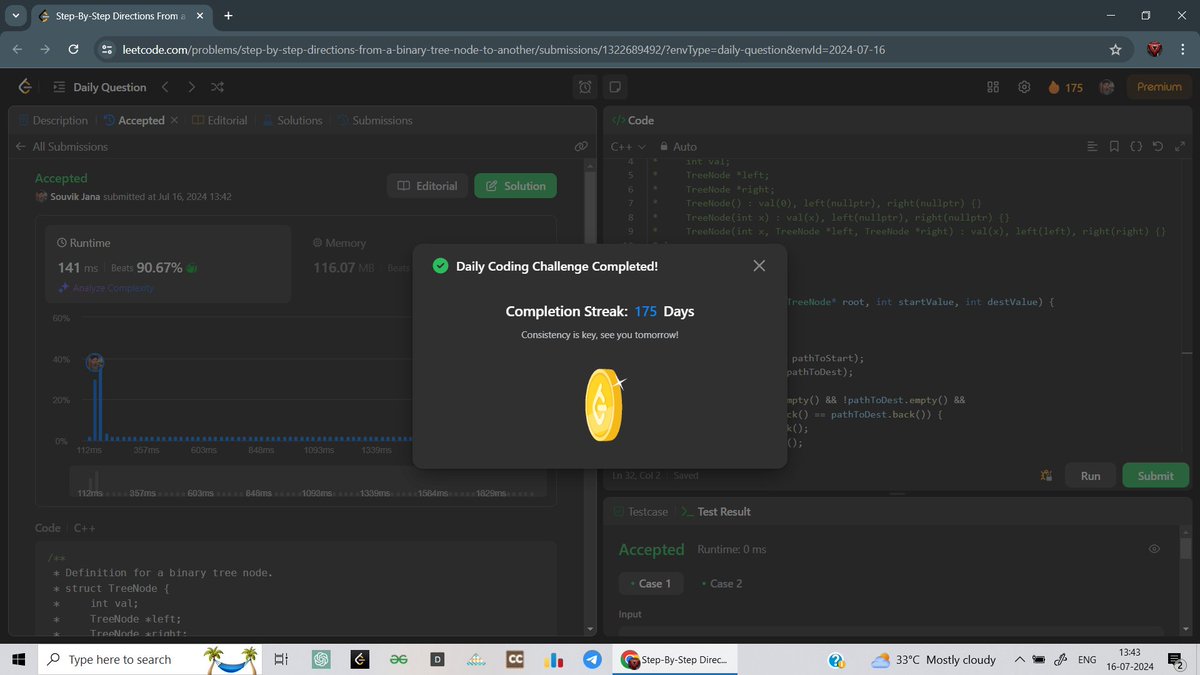The height and width of the screenshot is (675, 1200).
Task: Click the Editorial button under Accepted
Action: (427, 185)
